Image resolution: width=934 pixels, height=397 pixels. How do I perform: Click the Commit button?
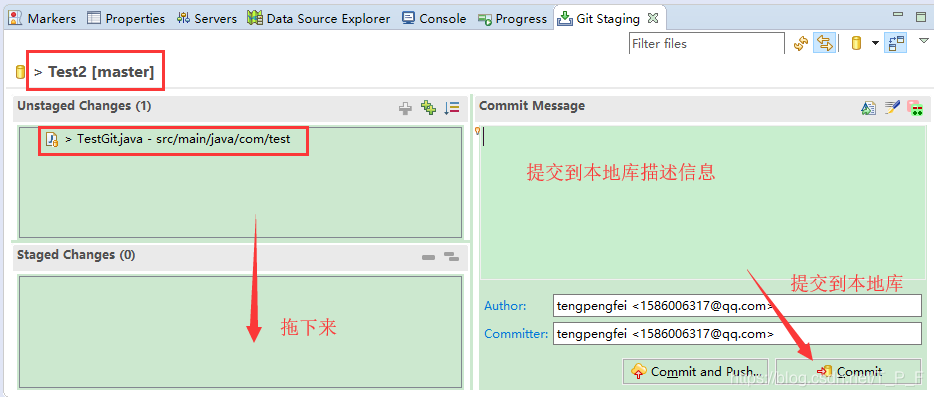pos(848,371)
